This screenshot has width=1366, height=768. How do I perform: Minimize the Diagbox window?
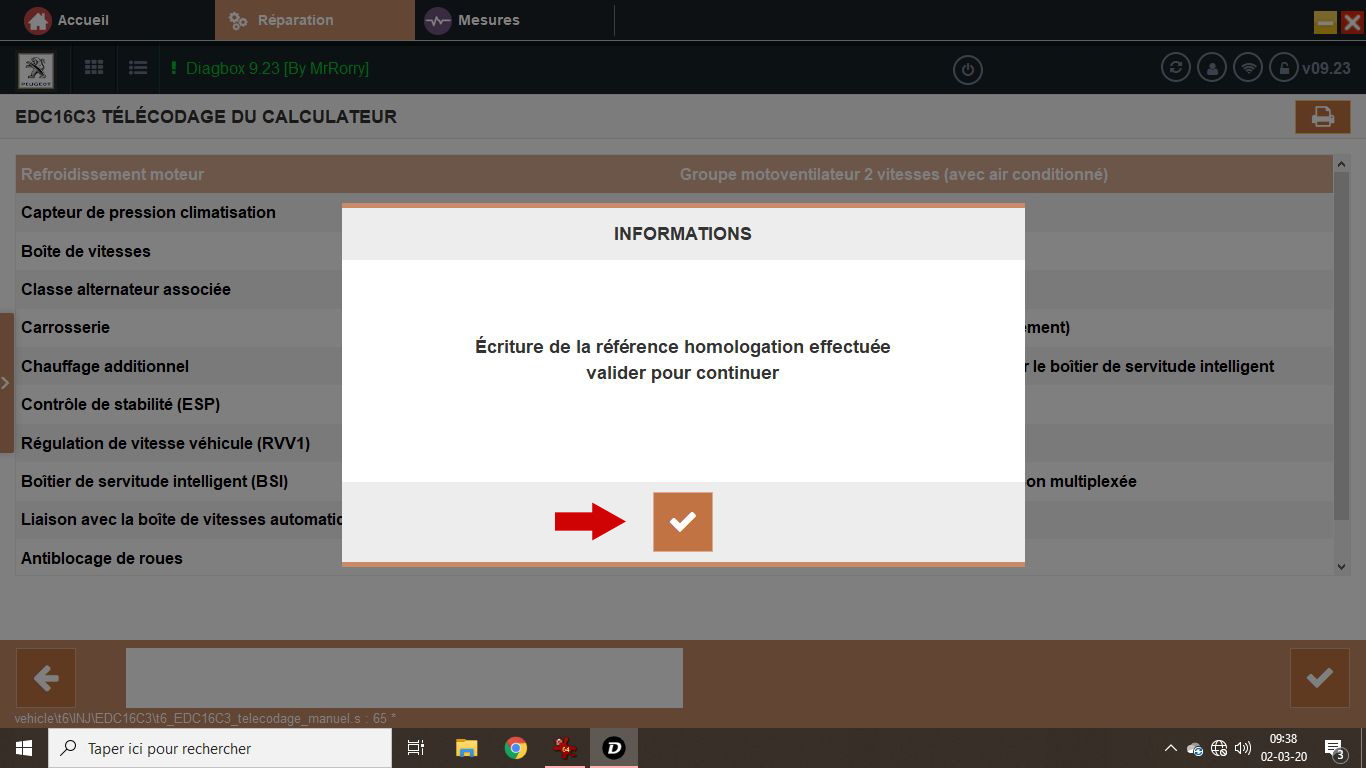(x=1325, y=21)
